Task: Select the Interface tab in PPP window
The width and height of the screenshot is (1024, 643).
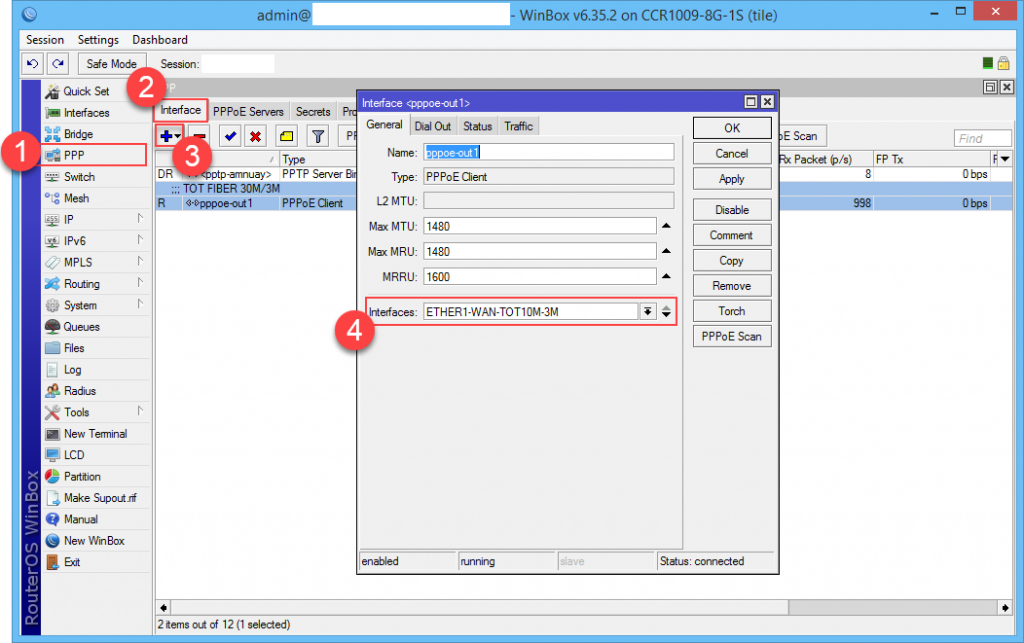Action: 181,110
